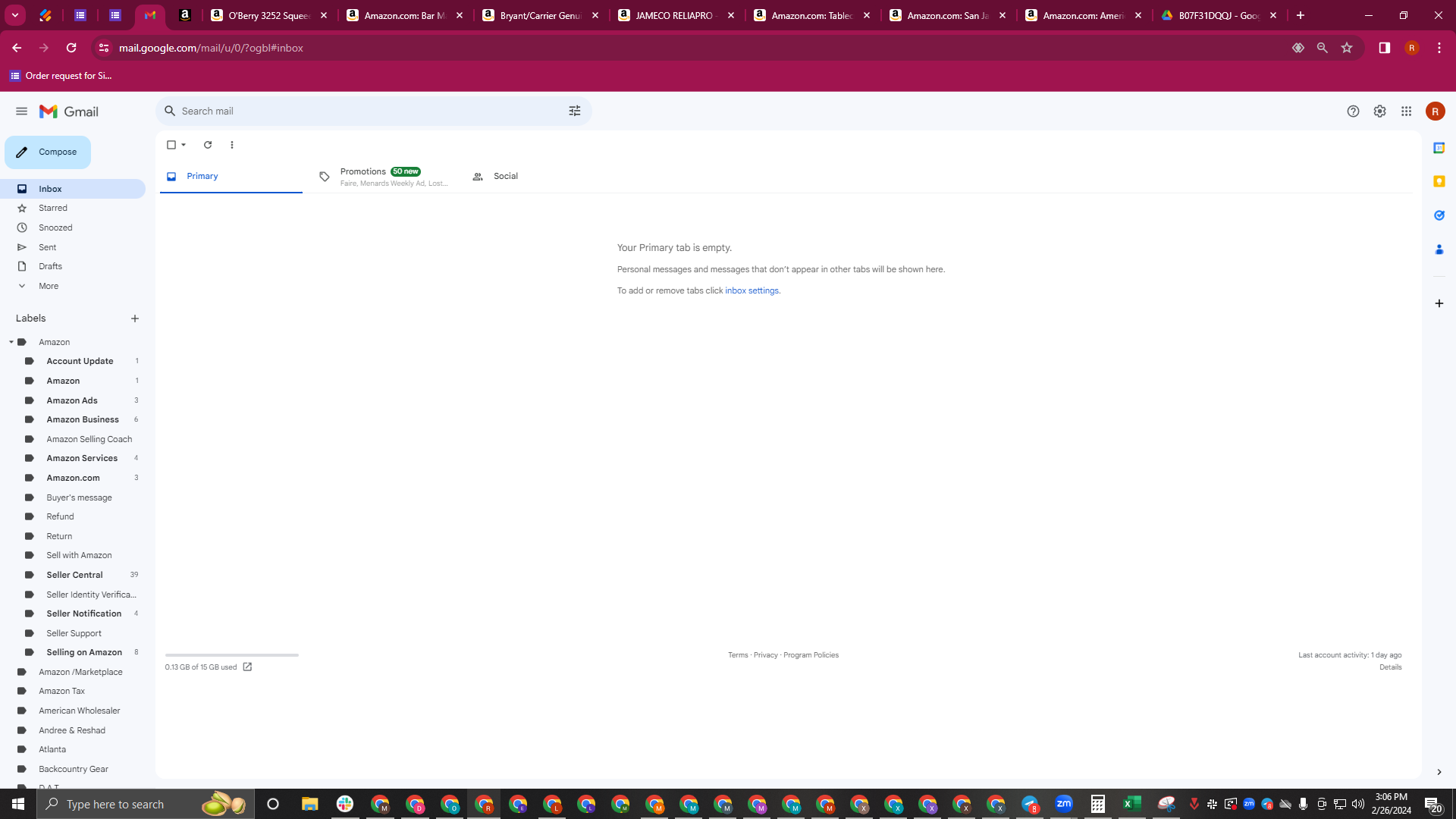
Task: Open the Inbox folder
Action: point(73,189)
